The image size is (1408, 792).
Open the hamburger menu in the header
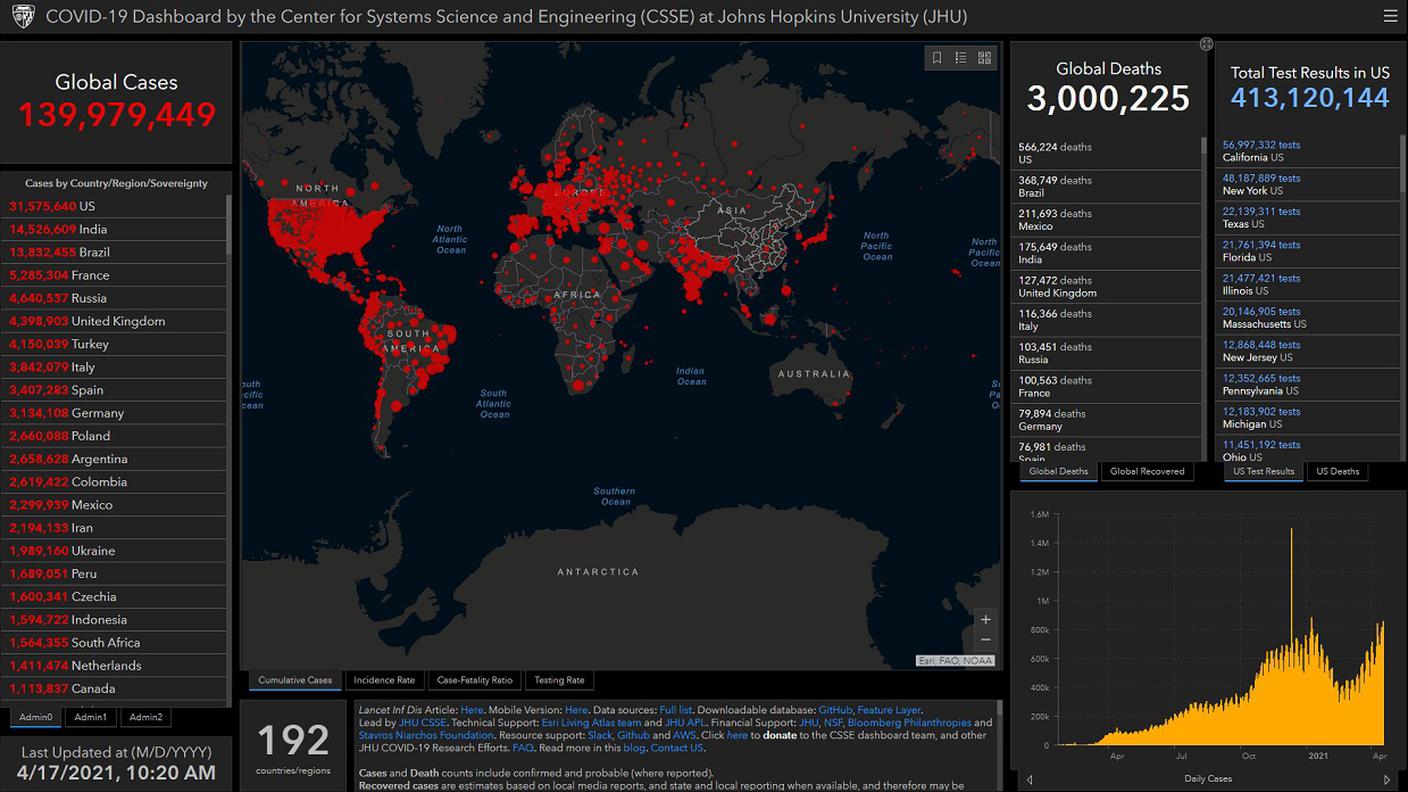click(1390, 16)
